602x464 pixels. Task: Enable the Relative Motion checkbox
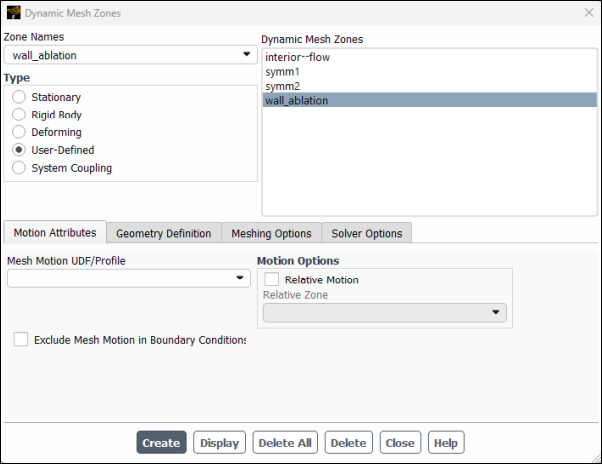[272, 280]
